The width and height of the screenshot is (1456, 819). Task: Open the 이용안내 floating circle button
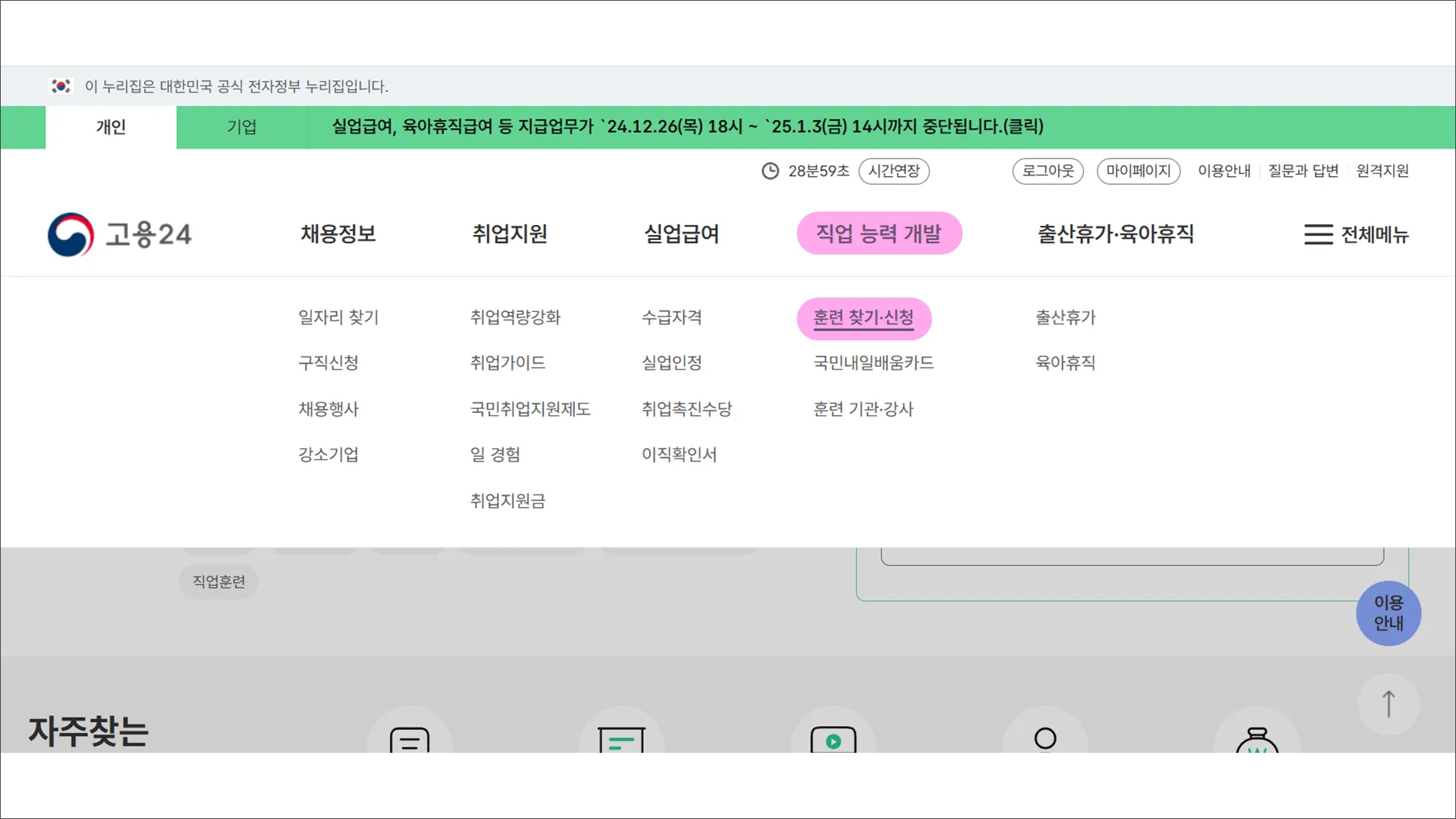coord(1388,613)
